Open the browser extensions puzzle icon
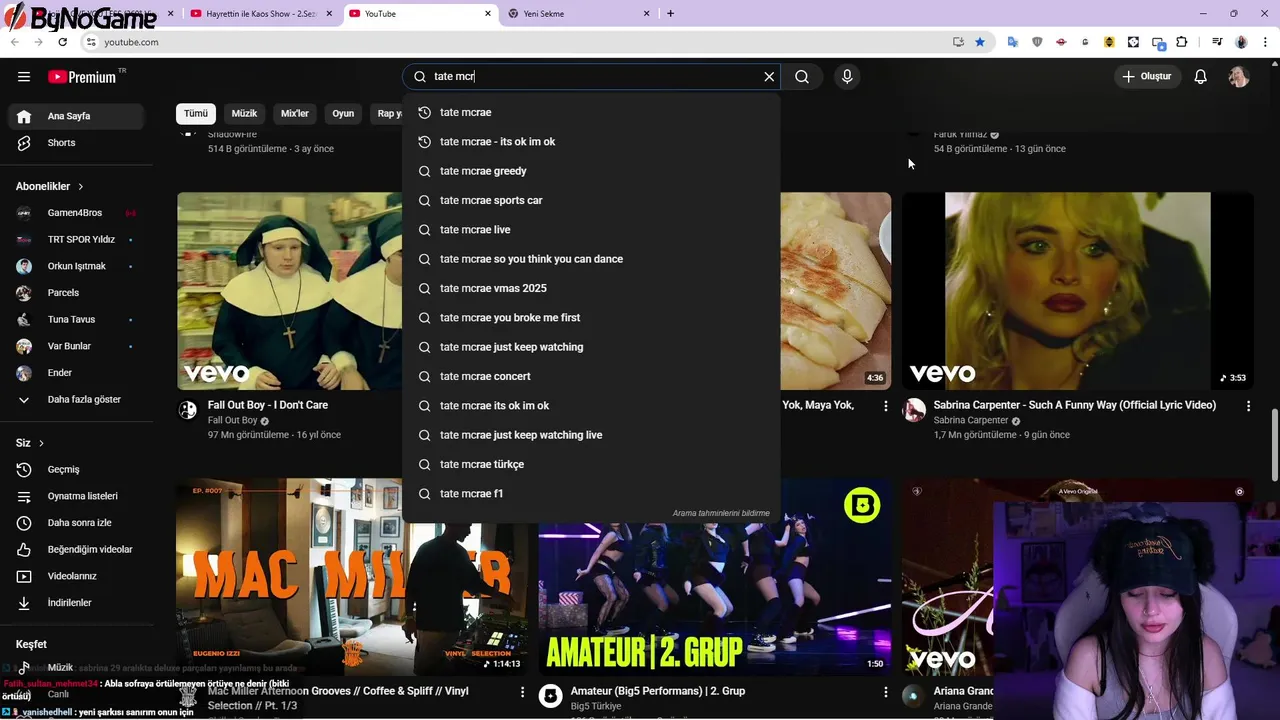The width and height of the screenshot is (1280, 720). coord(1182,42)
